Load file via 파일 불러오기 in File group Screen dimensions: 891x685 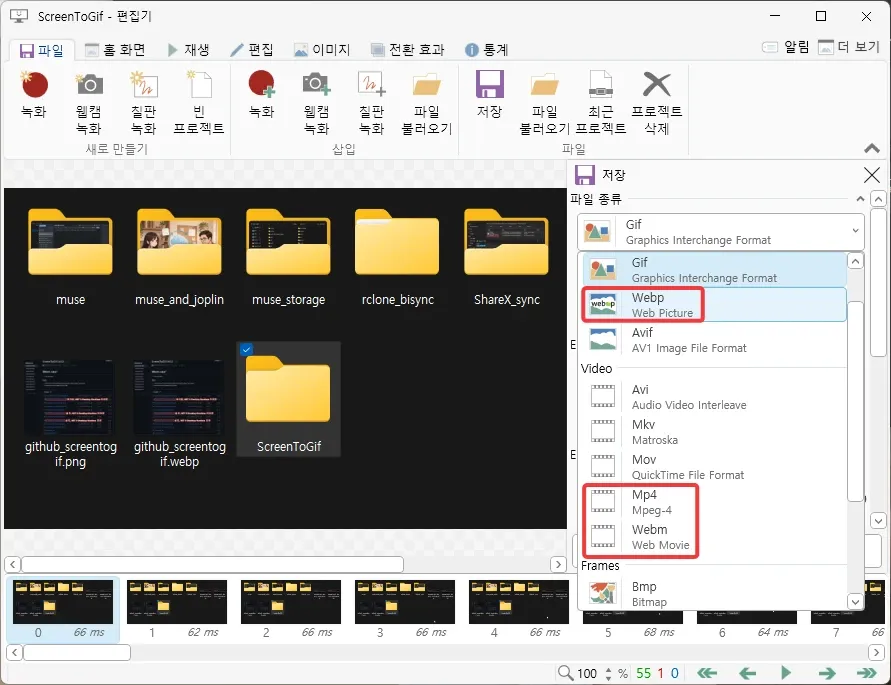(544, 103)
